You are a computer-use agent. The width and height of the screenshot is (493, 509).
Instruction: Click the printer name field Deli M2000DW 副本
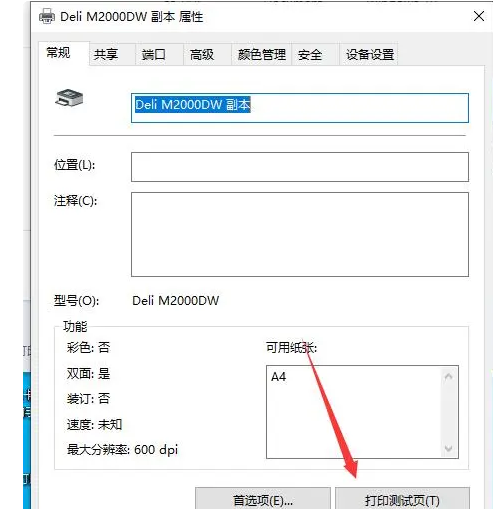coord(300,108)
